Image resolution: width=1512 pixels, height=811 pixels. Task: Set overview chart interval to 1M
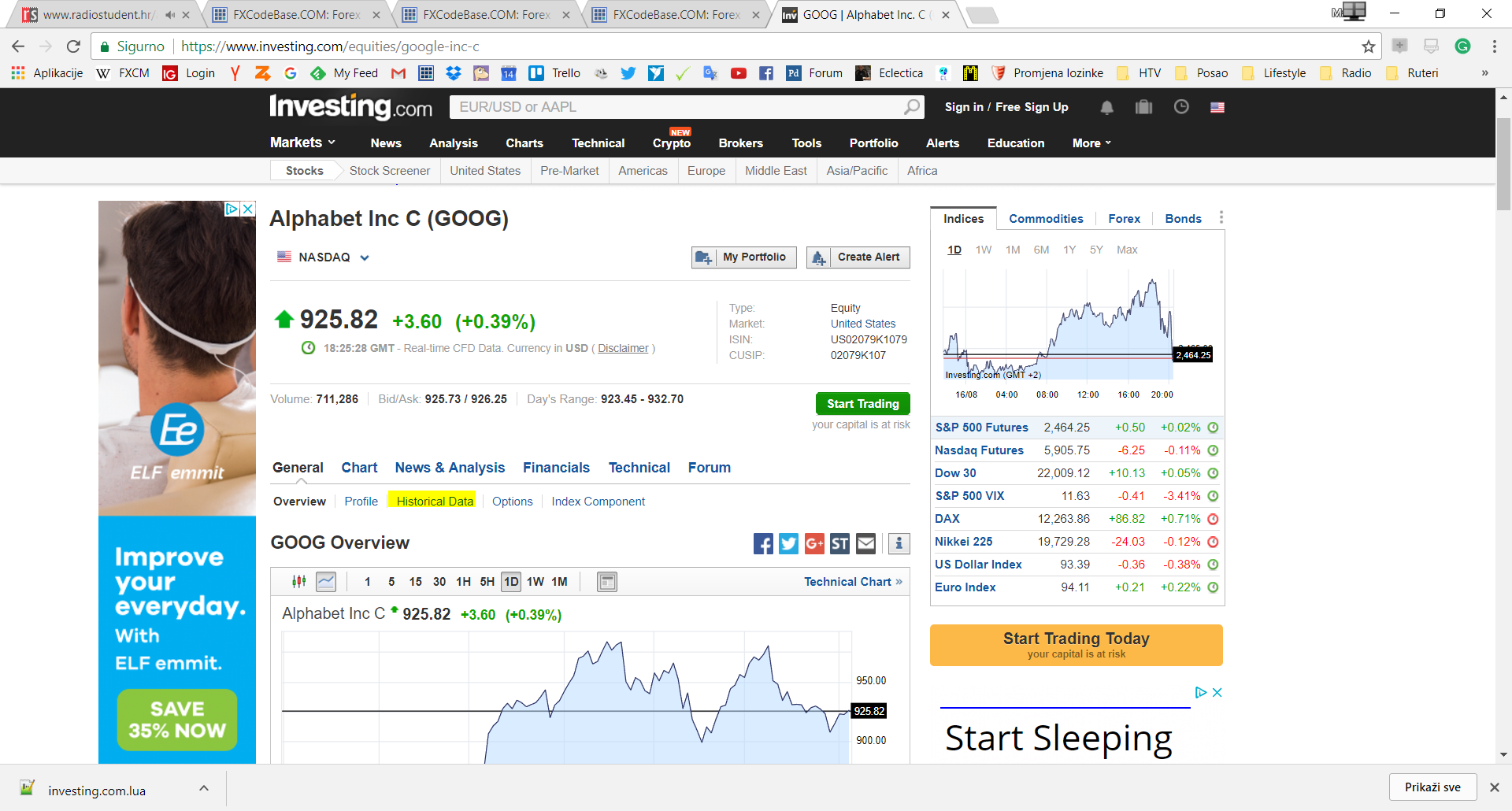tap(559, 582)
